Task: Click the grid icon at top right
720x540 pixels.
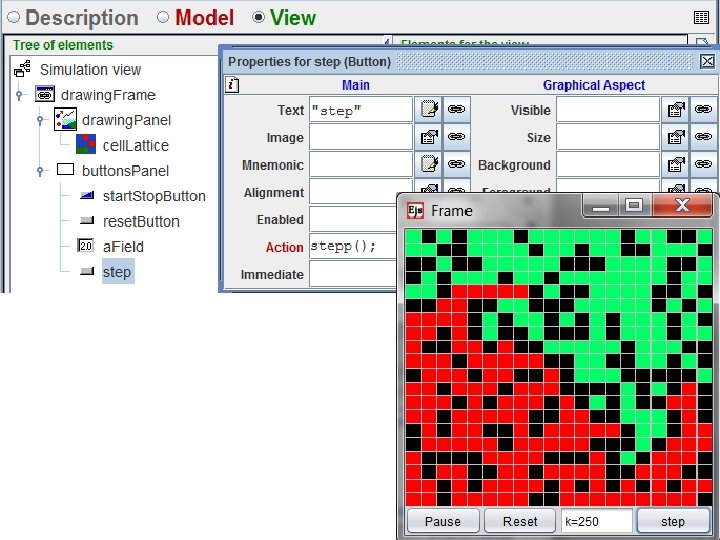Action: [x=701, y=17]
